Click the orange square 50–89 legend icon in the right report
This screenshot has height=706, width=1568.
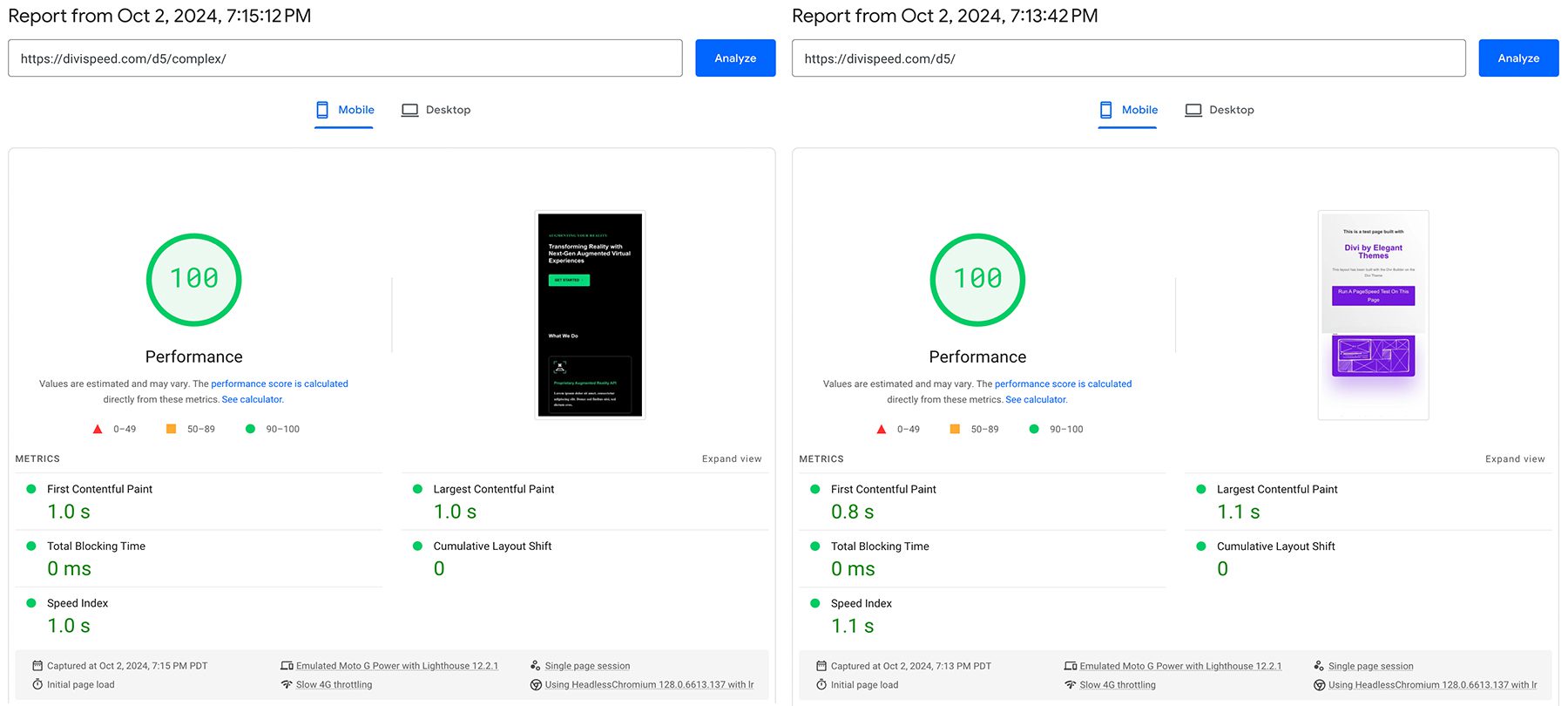pos(955,429)
